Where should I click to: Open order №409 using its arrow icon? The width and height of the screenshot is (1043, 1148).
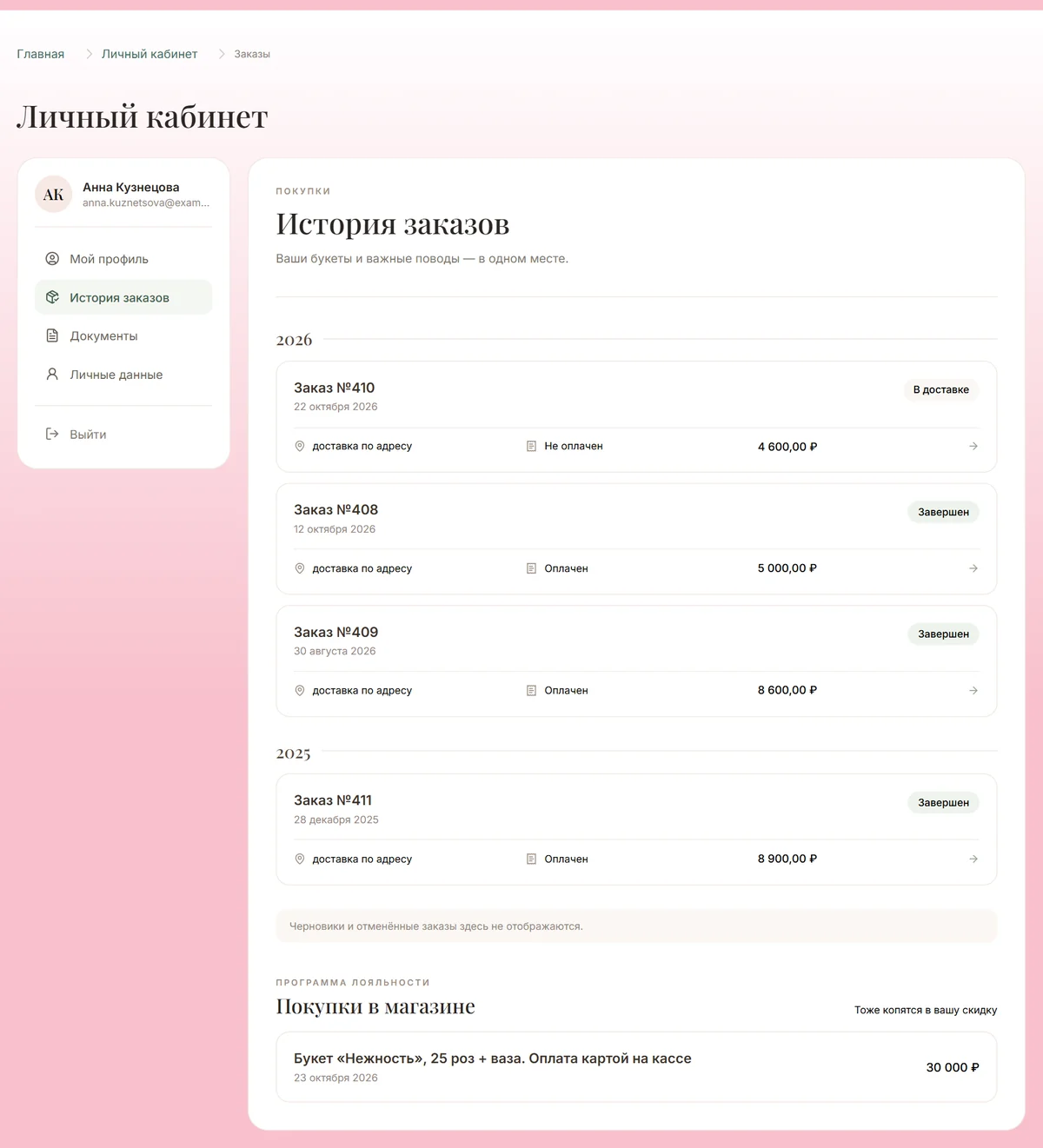coord(973,690)
